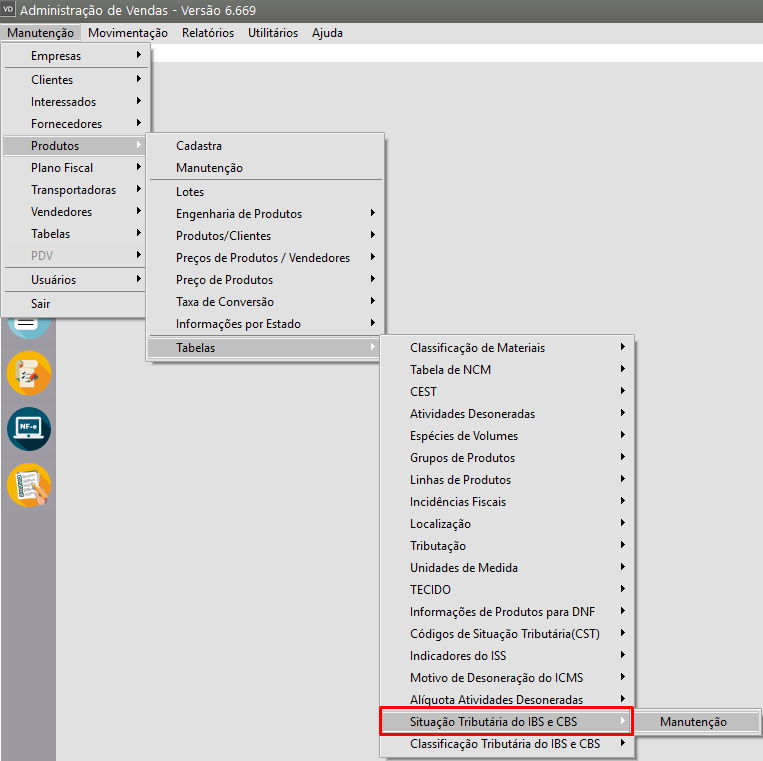Open the Movimentação menu
The width and height of the screenshot is (763, 761).
click(128, 33)
